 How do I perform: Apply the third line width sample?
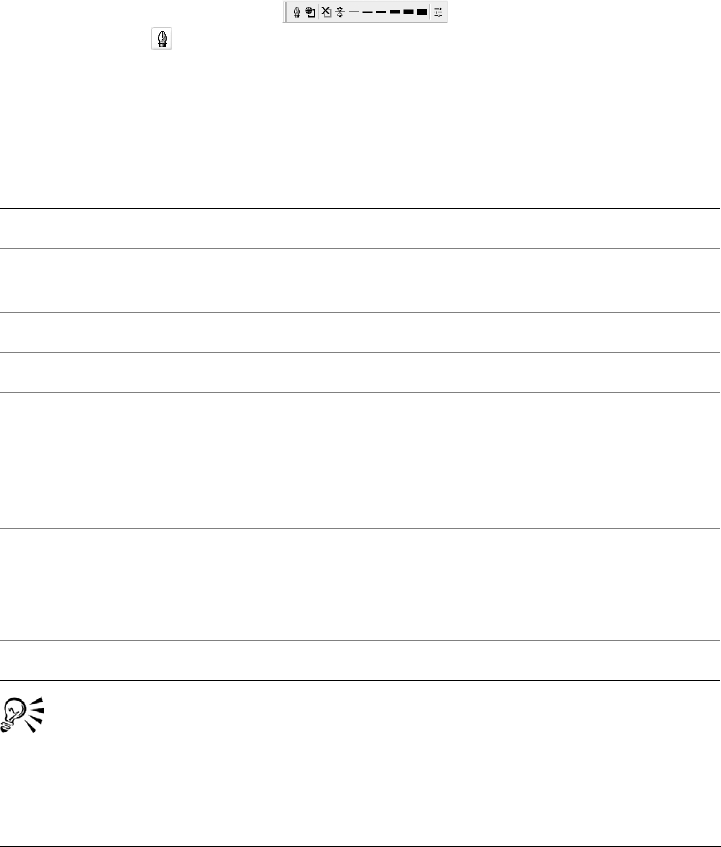[381, 12]
